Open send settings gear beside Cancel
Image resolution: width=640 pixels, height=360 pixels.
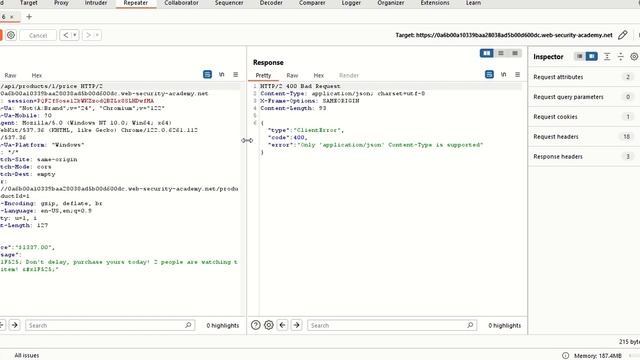pos(11,35)
